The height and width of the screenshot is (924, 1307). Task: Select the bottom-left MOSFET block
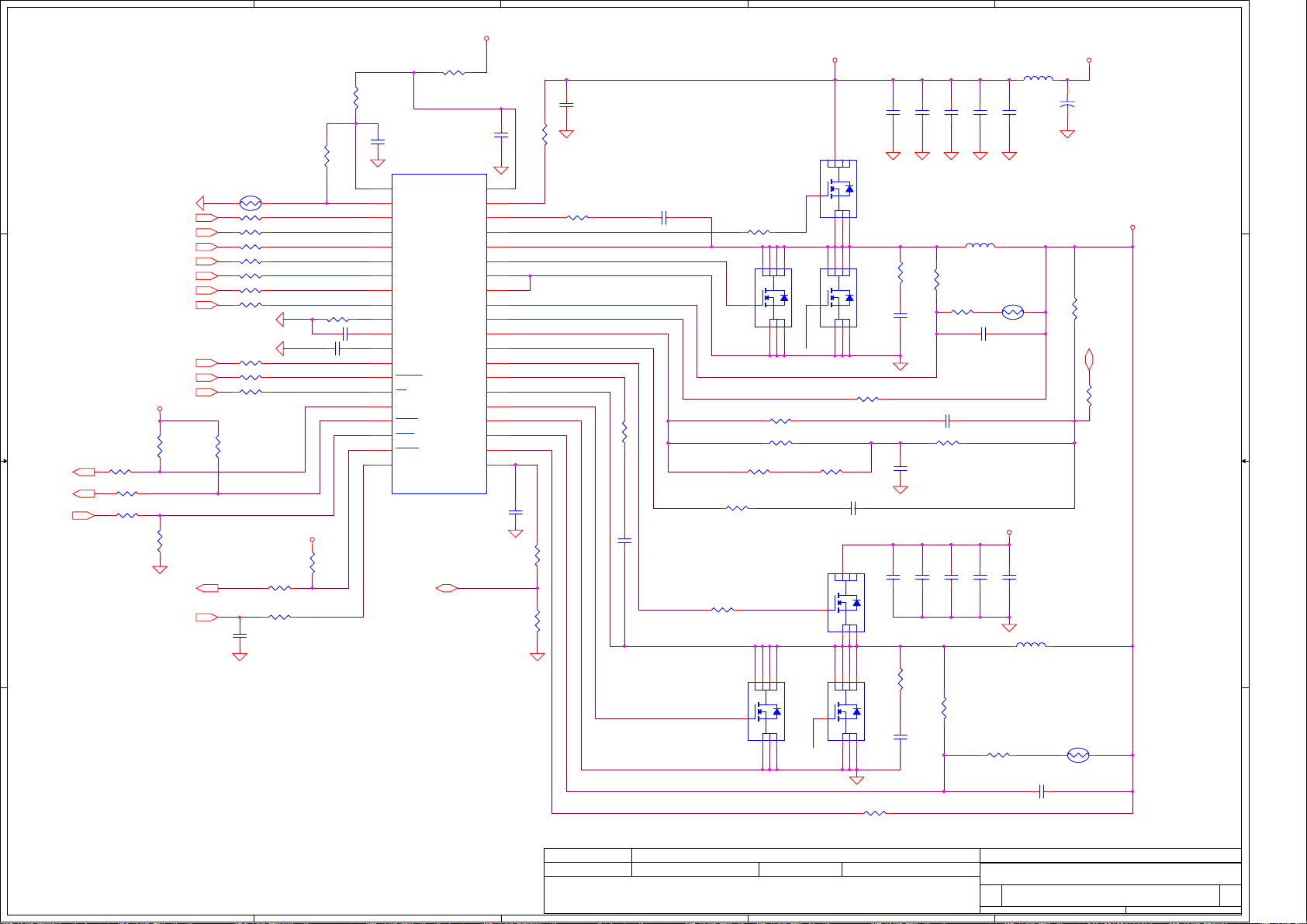point(766,711)
